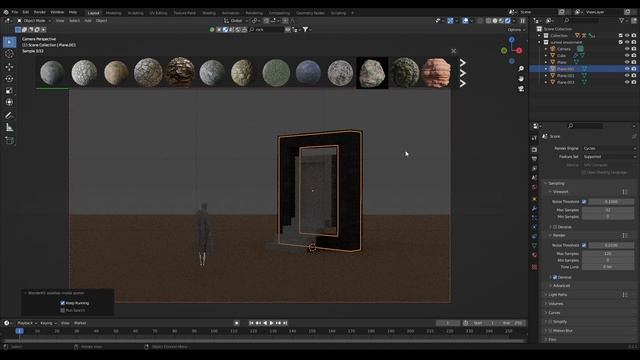Open the Material properties tab icon
The height and width of the screenshot is (360, 640).
click(534, 255)
